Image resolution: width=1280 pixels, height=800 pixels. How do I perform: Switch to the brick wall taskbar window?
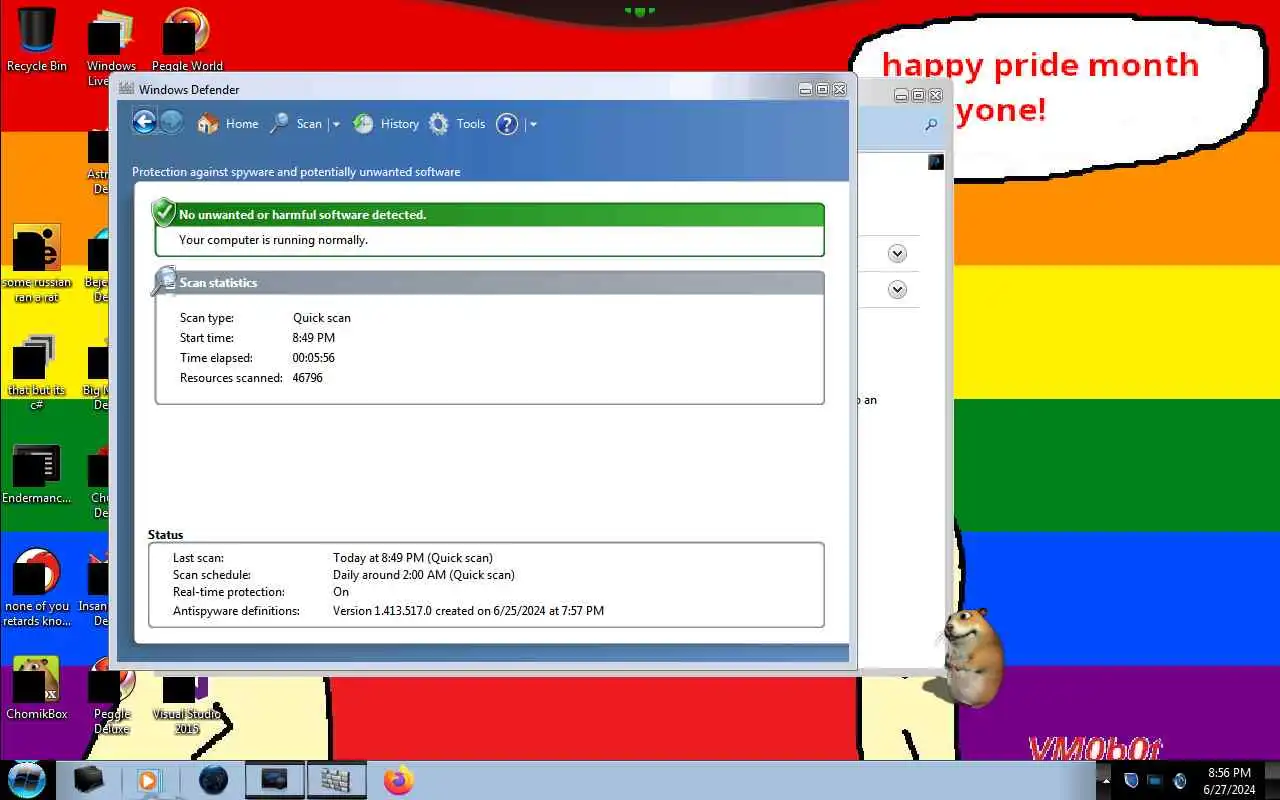[336, 780]
